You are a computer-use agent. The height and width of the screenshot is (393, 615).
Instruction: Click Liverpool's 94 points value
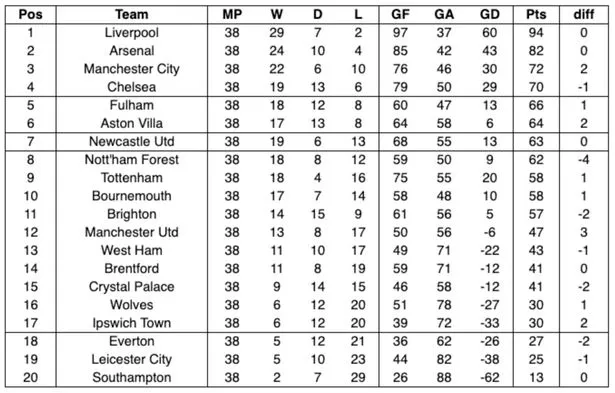[536, 33]
